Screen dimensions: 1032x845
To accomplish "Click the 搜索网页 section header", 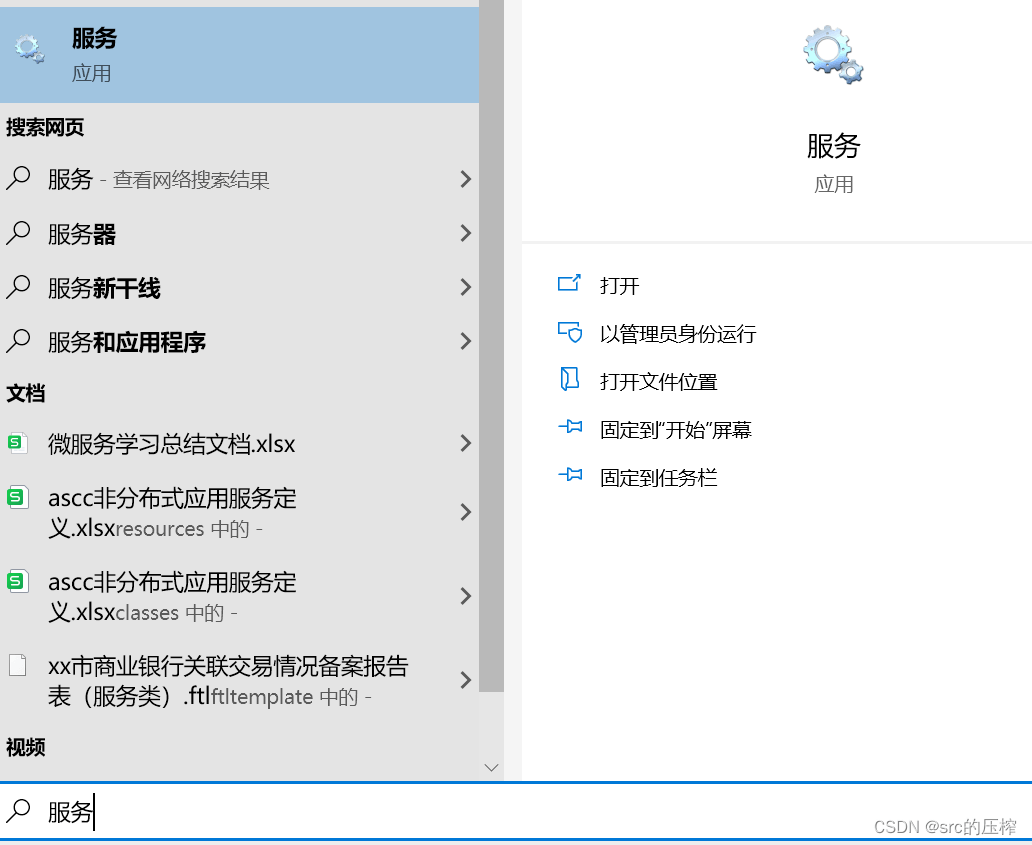I will tap(45, 127).
